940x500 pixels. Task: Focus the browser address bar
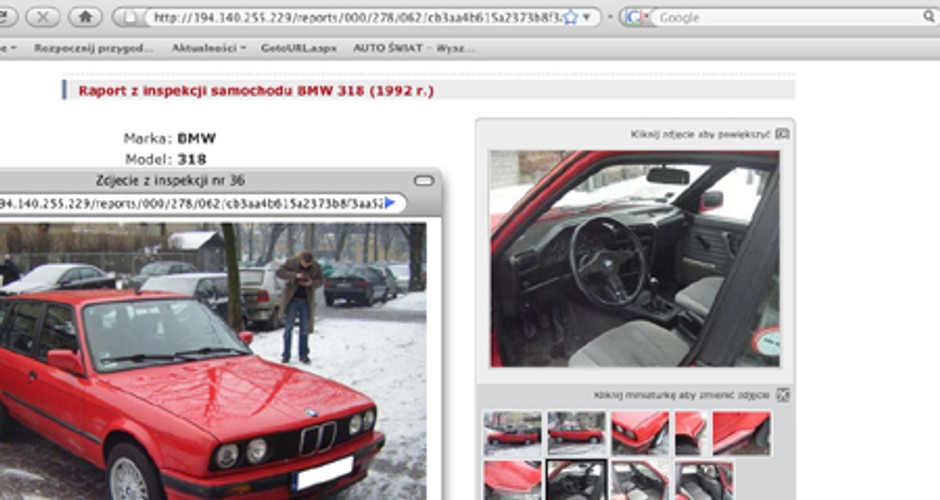[357, 17]
